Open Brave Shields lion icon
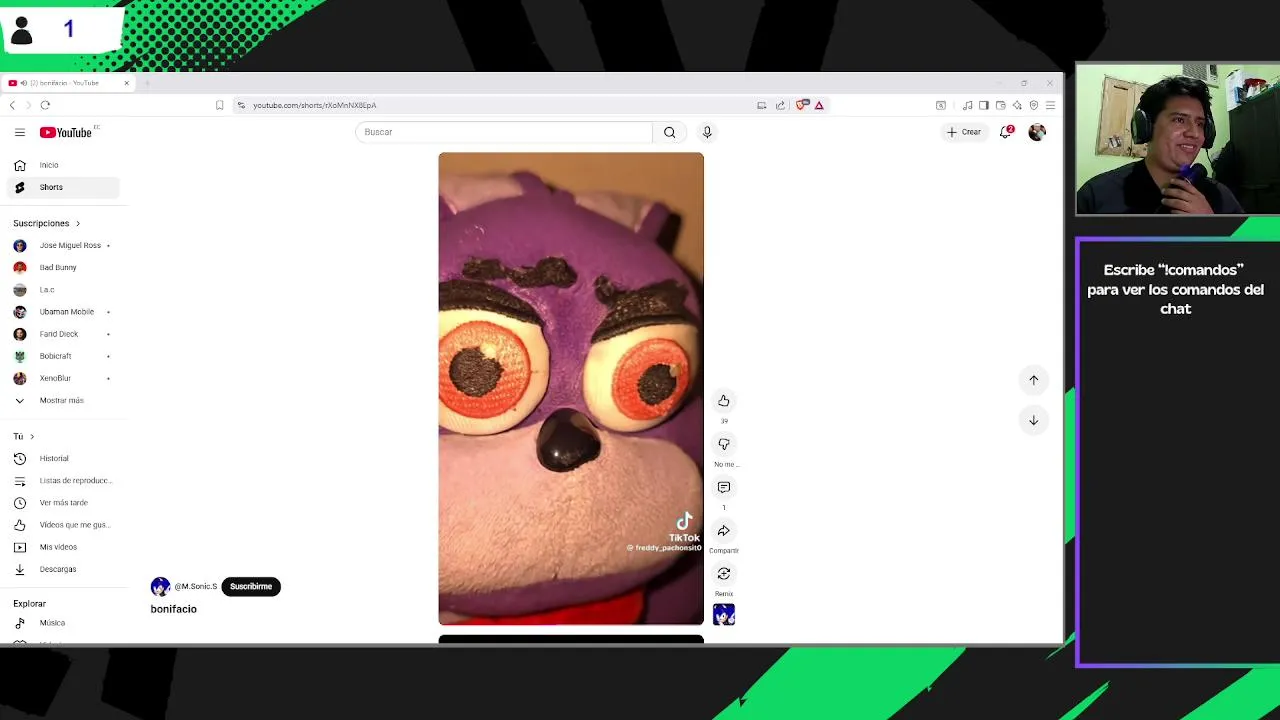 [802, 105]
